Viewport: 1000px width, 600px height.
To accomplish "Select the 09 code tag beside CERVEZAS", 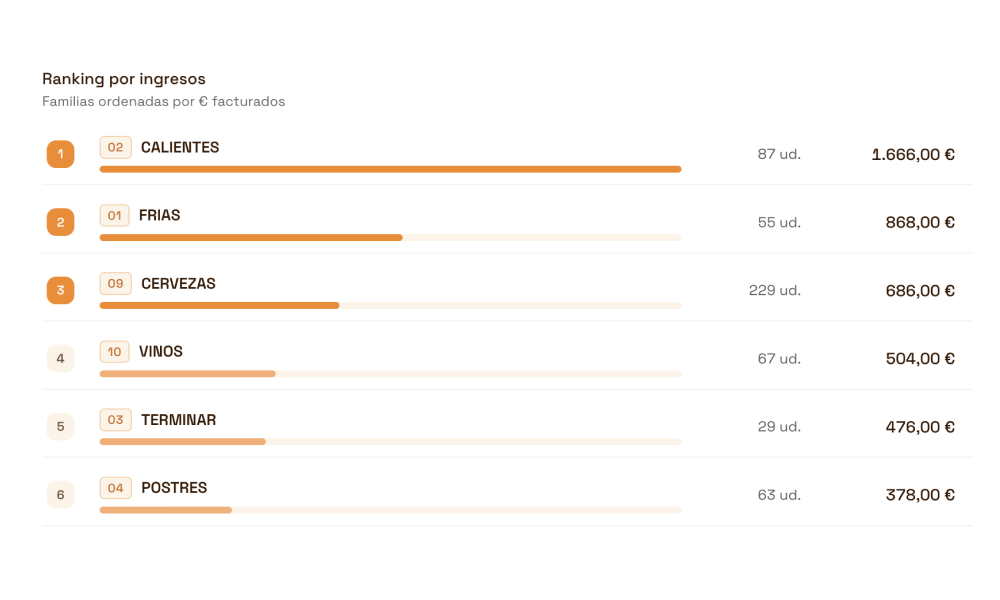I will (115, 284).
